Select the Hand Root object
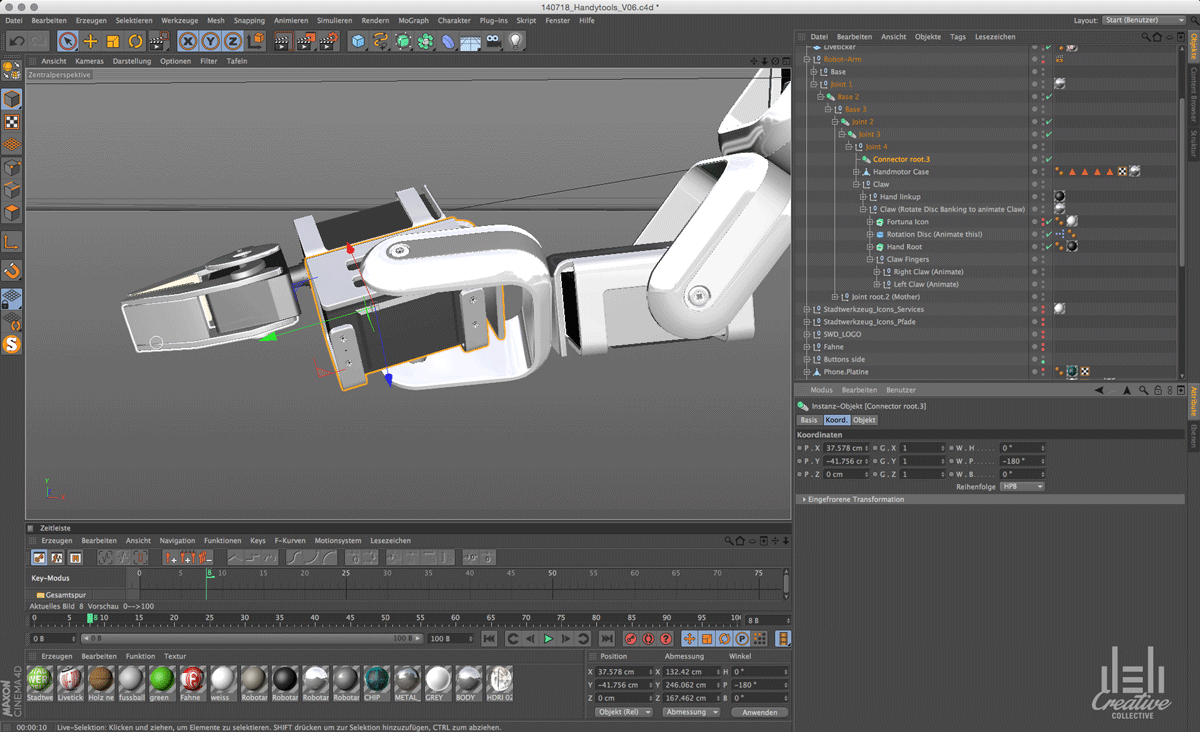1200x732 pixels. pos(904,247)
